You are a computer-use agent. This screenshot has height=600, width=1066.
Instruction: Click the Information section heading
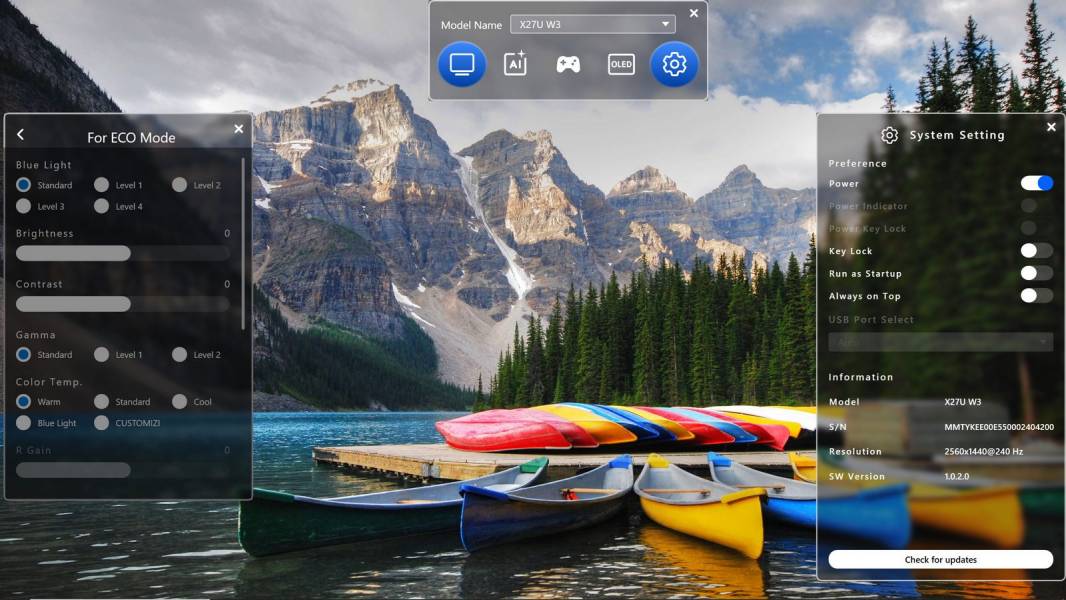[x=861, y=376]
